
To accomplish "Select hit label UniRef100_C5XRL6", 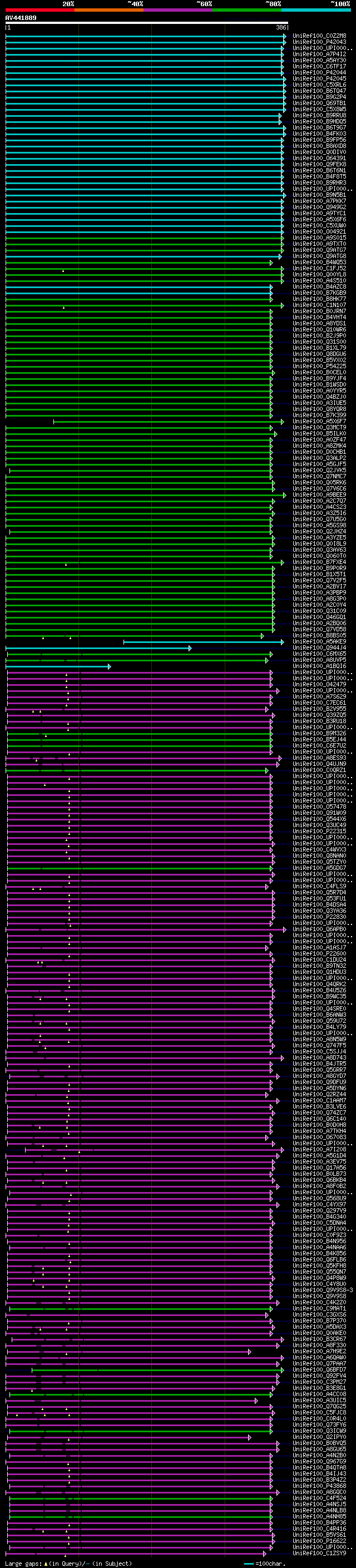I will pos(319,85).
